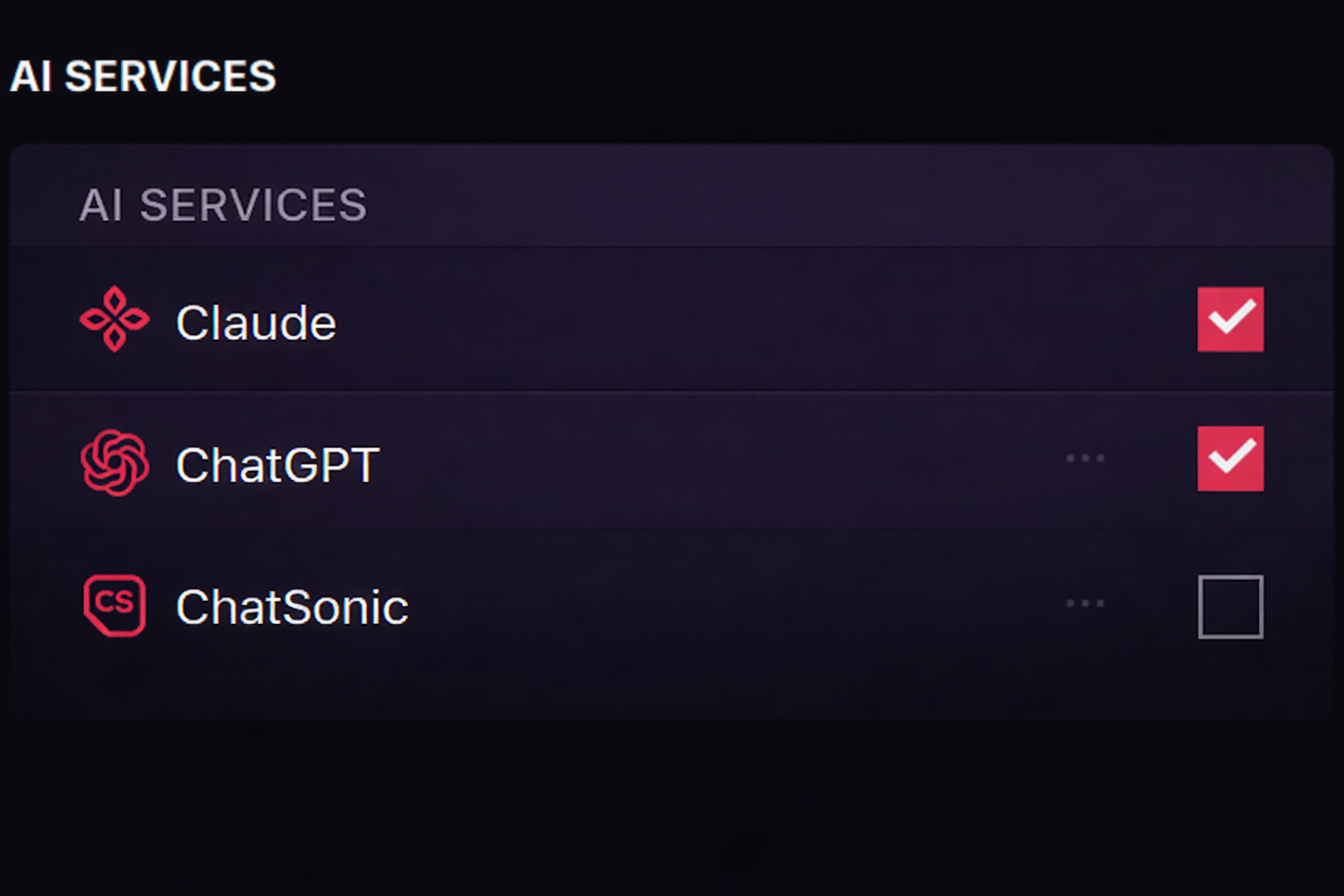Click the CS icon in the ChatSonic row
The width and height of the screenshot is (1344, 896).
point(114,604)
